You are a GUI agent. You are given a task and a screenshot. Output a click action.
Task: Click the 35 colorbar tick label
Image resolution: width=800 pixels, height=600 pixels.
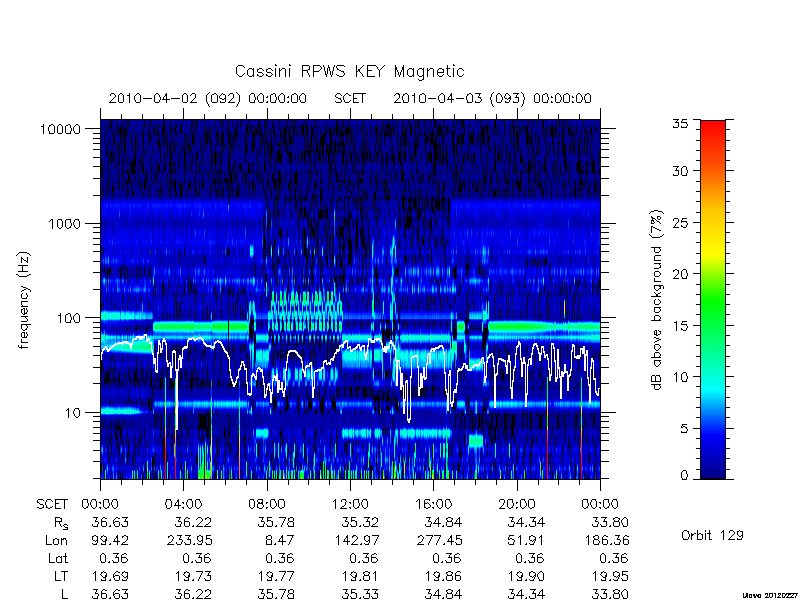pyautogui.click(x=680, y=124)
